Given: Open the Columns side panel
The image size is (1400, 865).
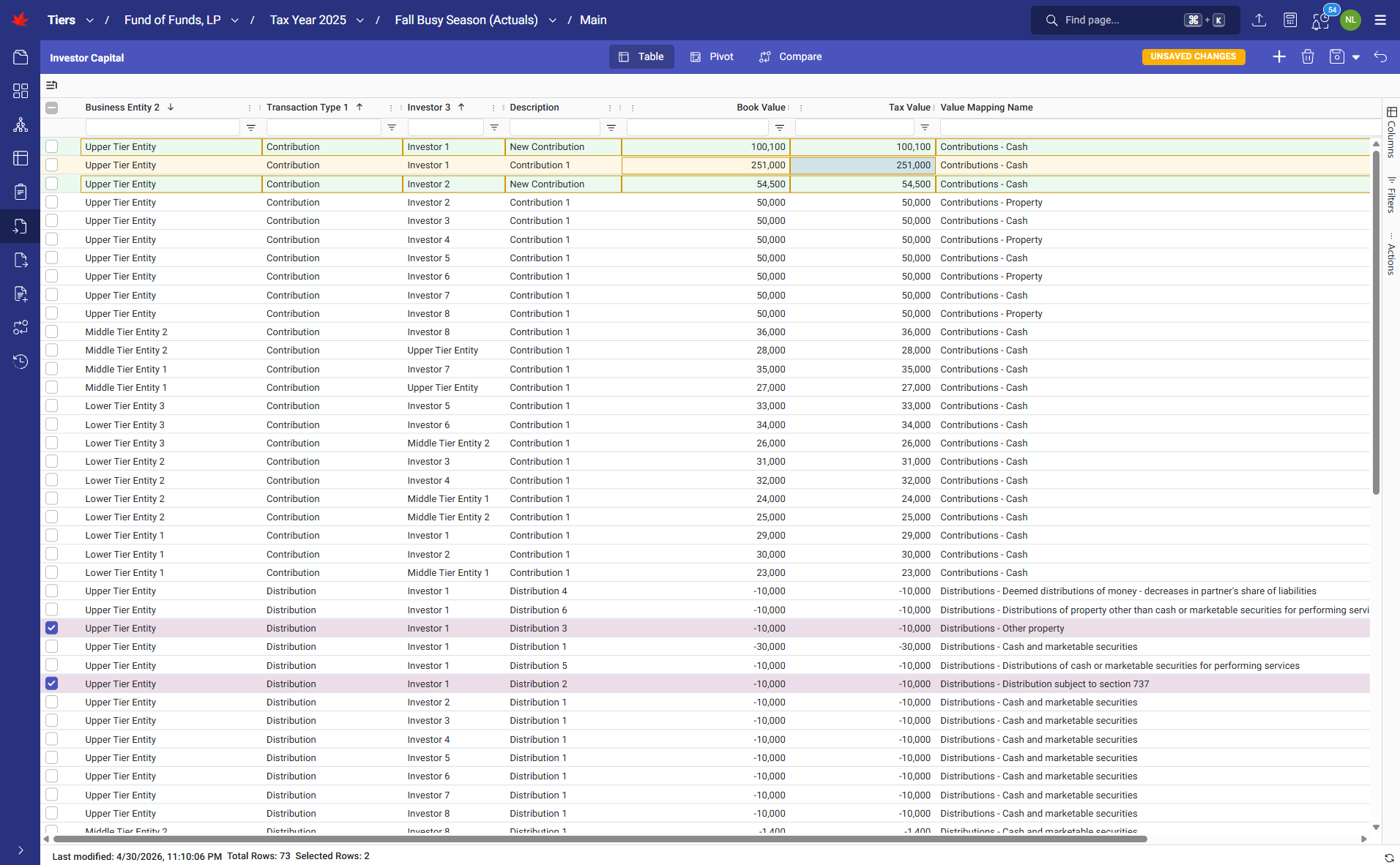Looking at the screenshot, I should click(x=1391, y=132).
